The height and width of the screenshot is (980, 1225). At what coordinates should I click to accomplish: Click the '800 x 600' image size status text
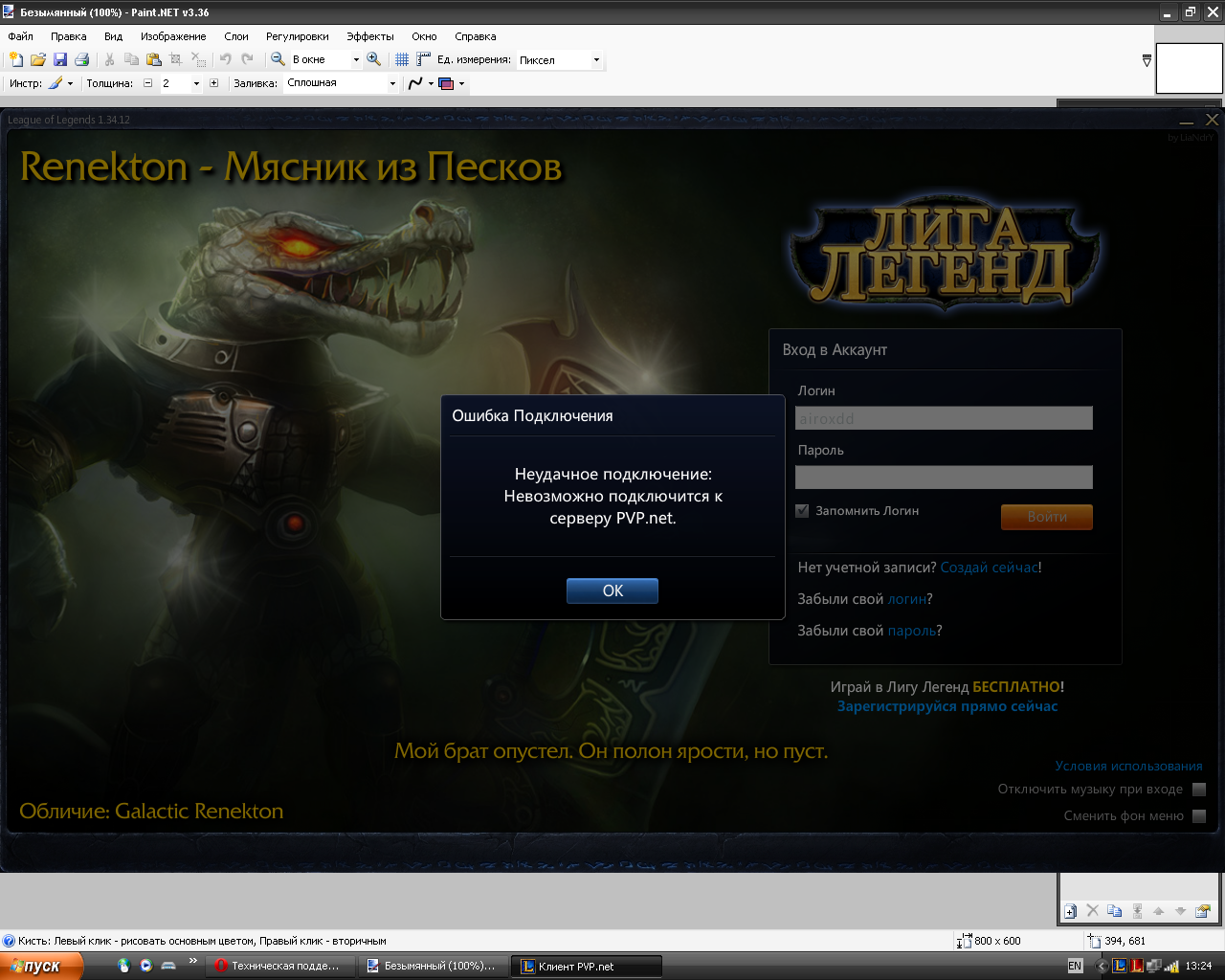[x=997, y=941]
